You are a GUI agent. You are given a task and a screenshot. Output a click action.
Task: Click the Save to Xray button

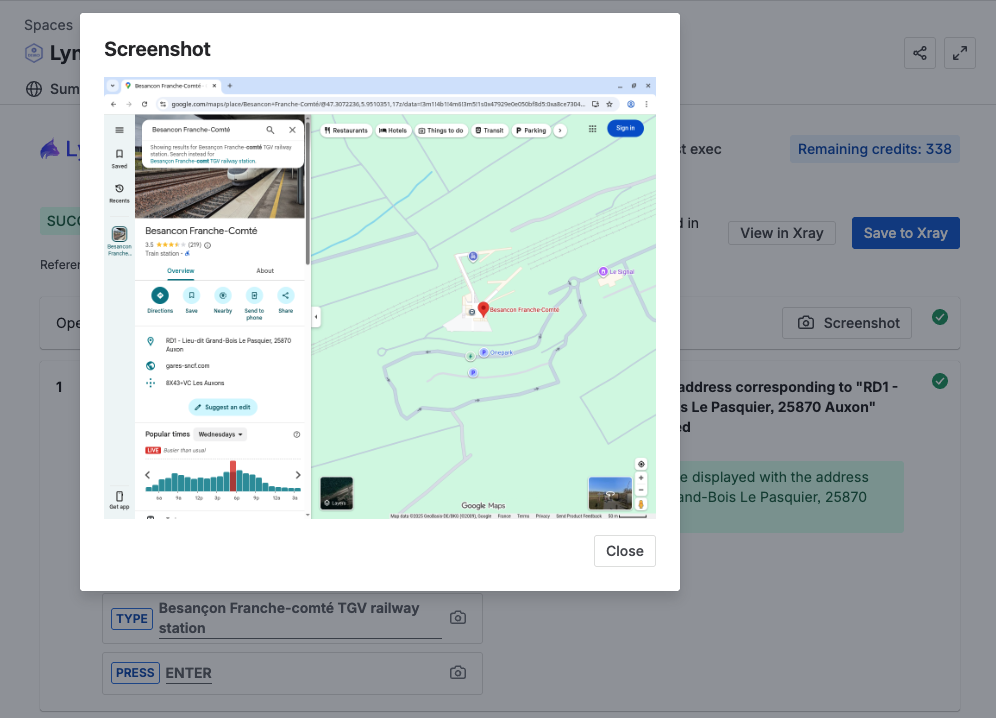pos(905,233)
